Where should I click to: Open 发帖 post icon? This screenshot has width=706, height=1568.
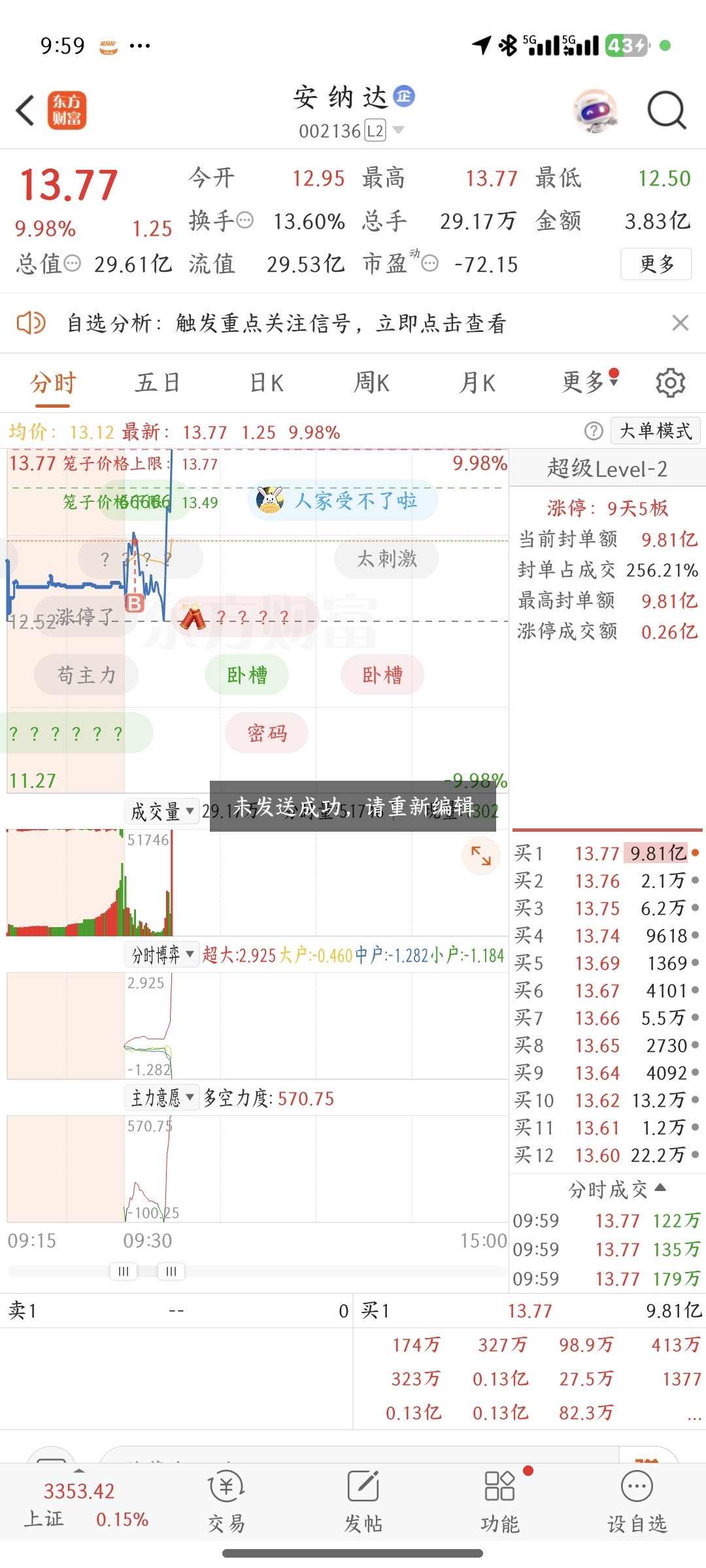pyautogui.click(x=363, y=1502)
